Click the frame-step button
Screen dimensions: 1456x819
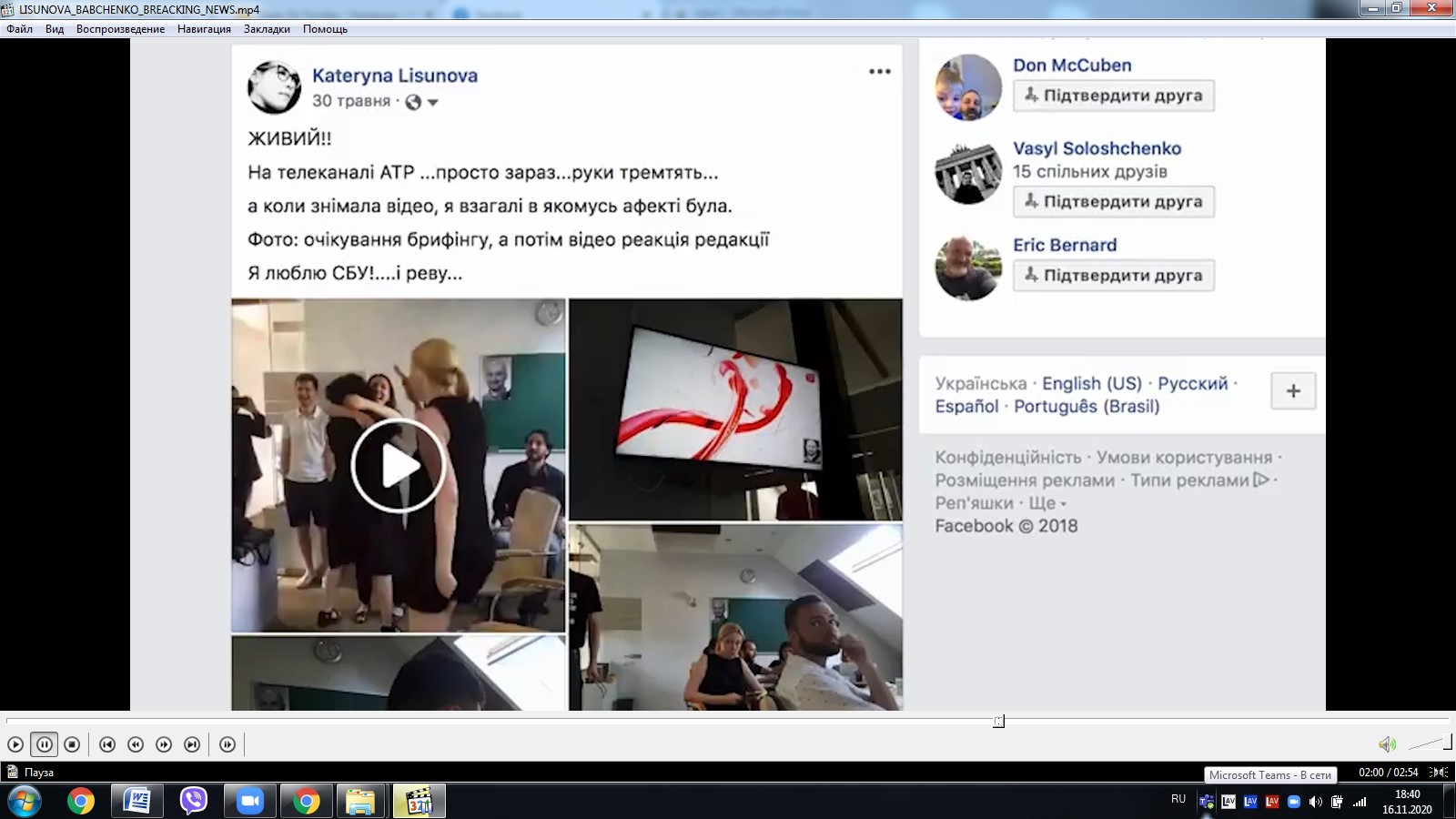[x=227, y=744]
